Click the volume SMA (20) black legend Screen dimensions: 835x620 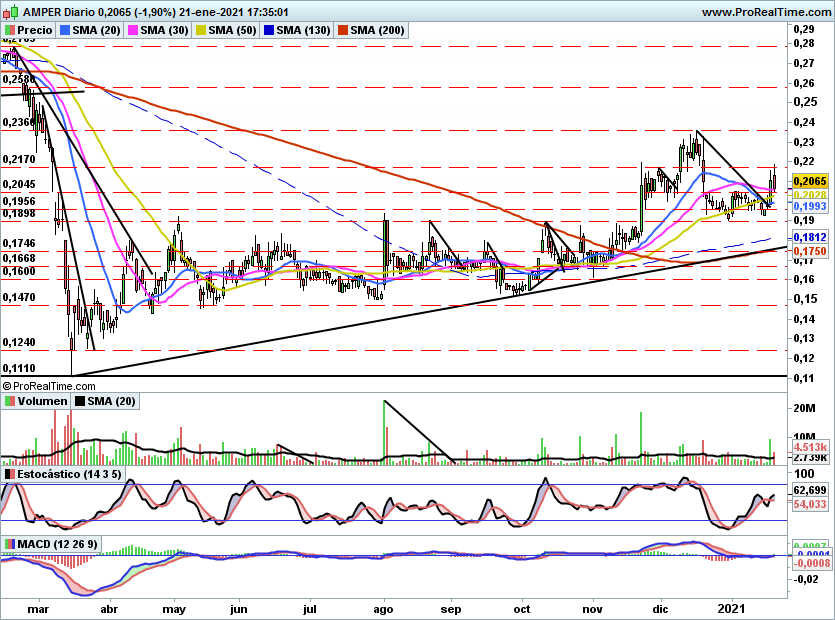(105, 401)
